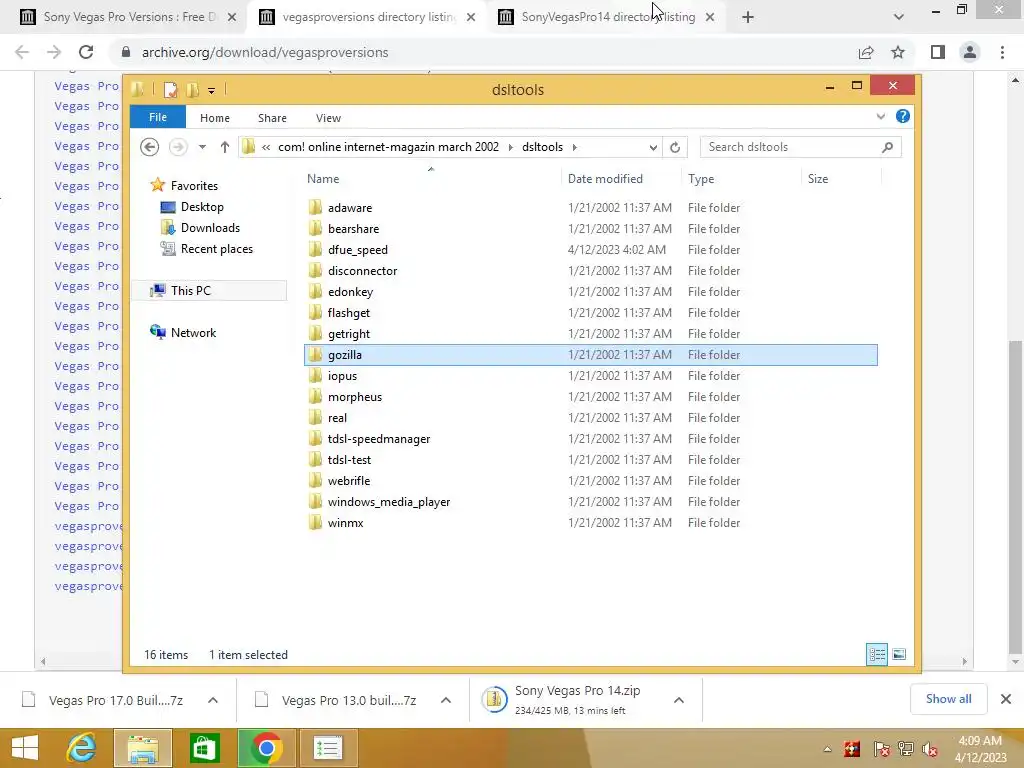Click Show all downloads button
The image size is (1024, 768).
[948, 699]
